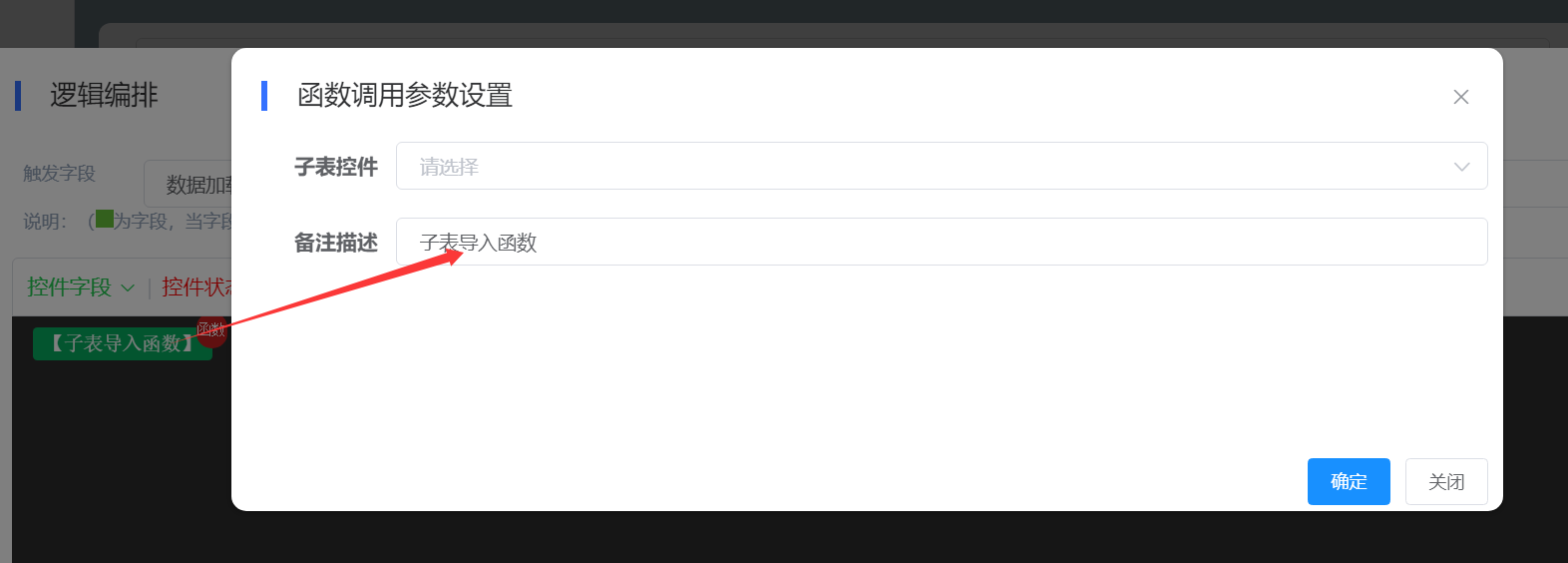Open the 子表控件 select box
The height and width of the screenshot is (563, 1568).
pyautogui.click(x=928, y=167)
